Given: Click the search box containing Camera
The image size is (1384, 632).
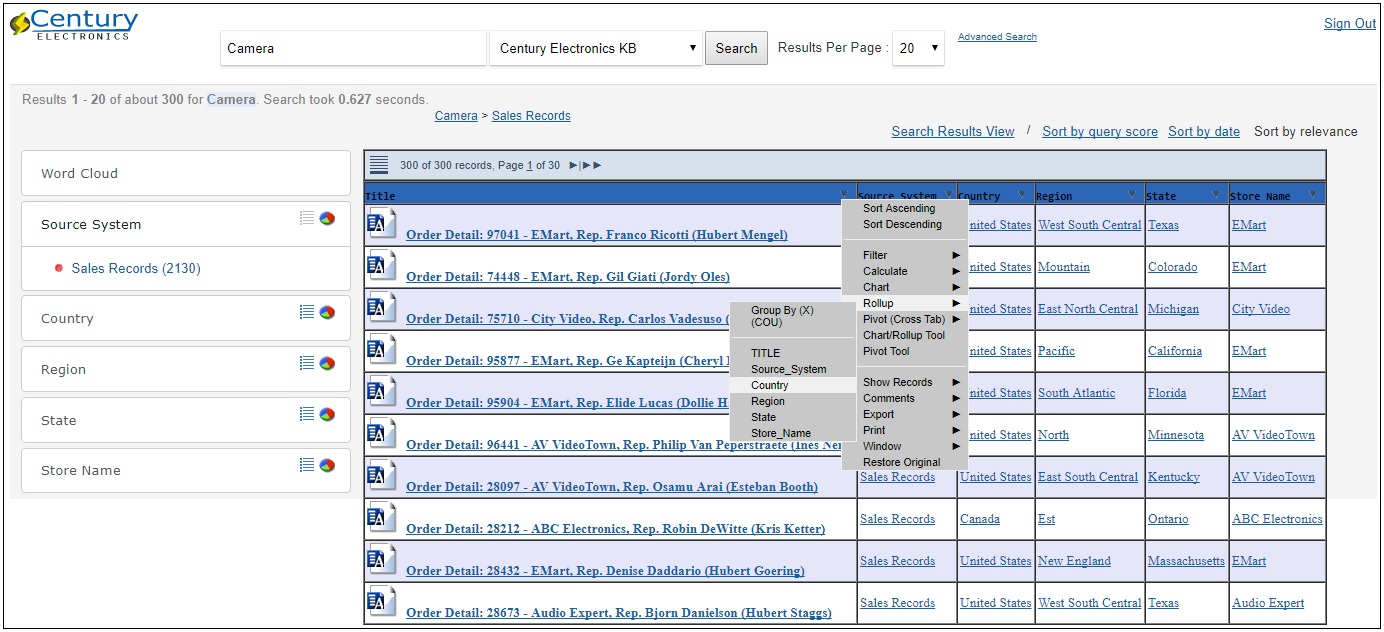Looking at the screenshot, I should [353, 48].
